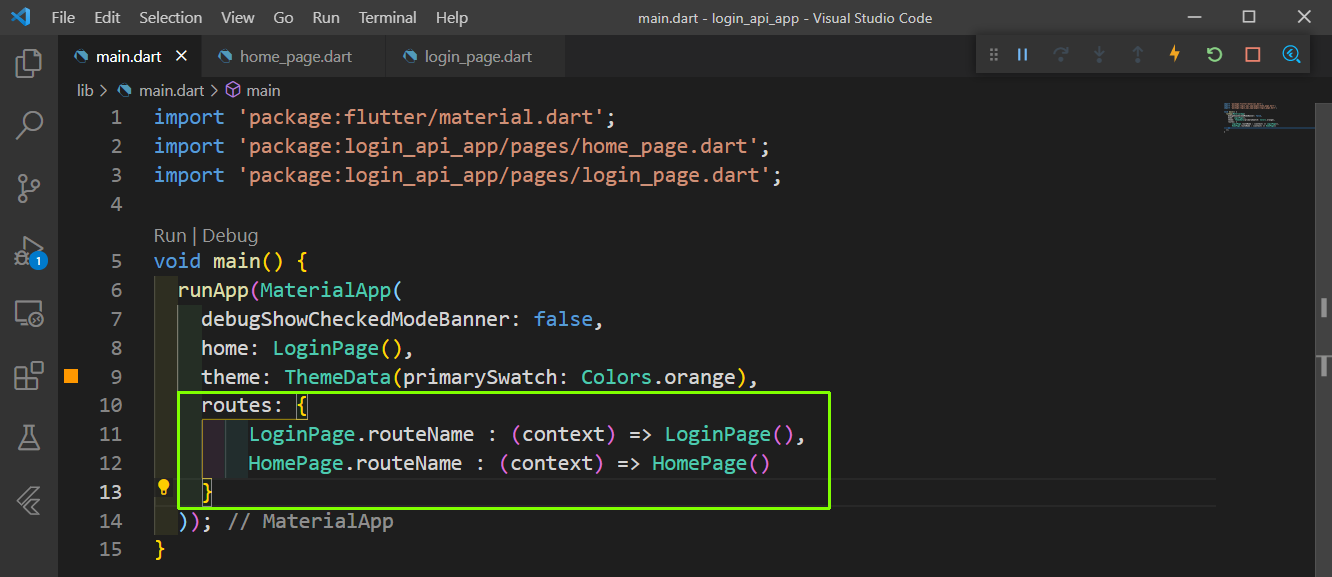Open the Remote Explorer view
Image resolution: width=1332 pixels, height=577 pixels.
coord(29,313)
